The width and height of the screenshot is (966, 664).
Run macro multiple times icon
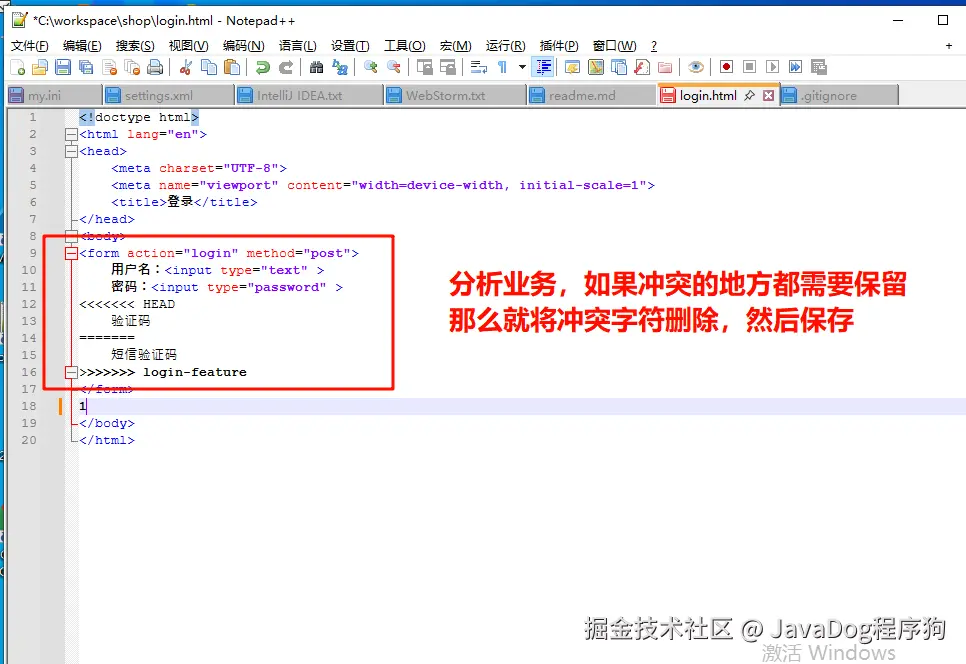coord(795,67)
